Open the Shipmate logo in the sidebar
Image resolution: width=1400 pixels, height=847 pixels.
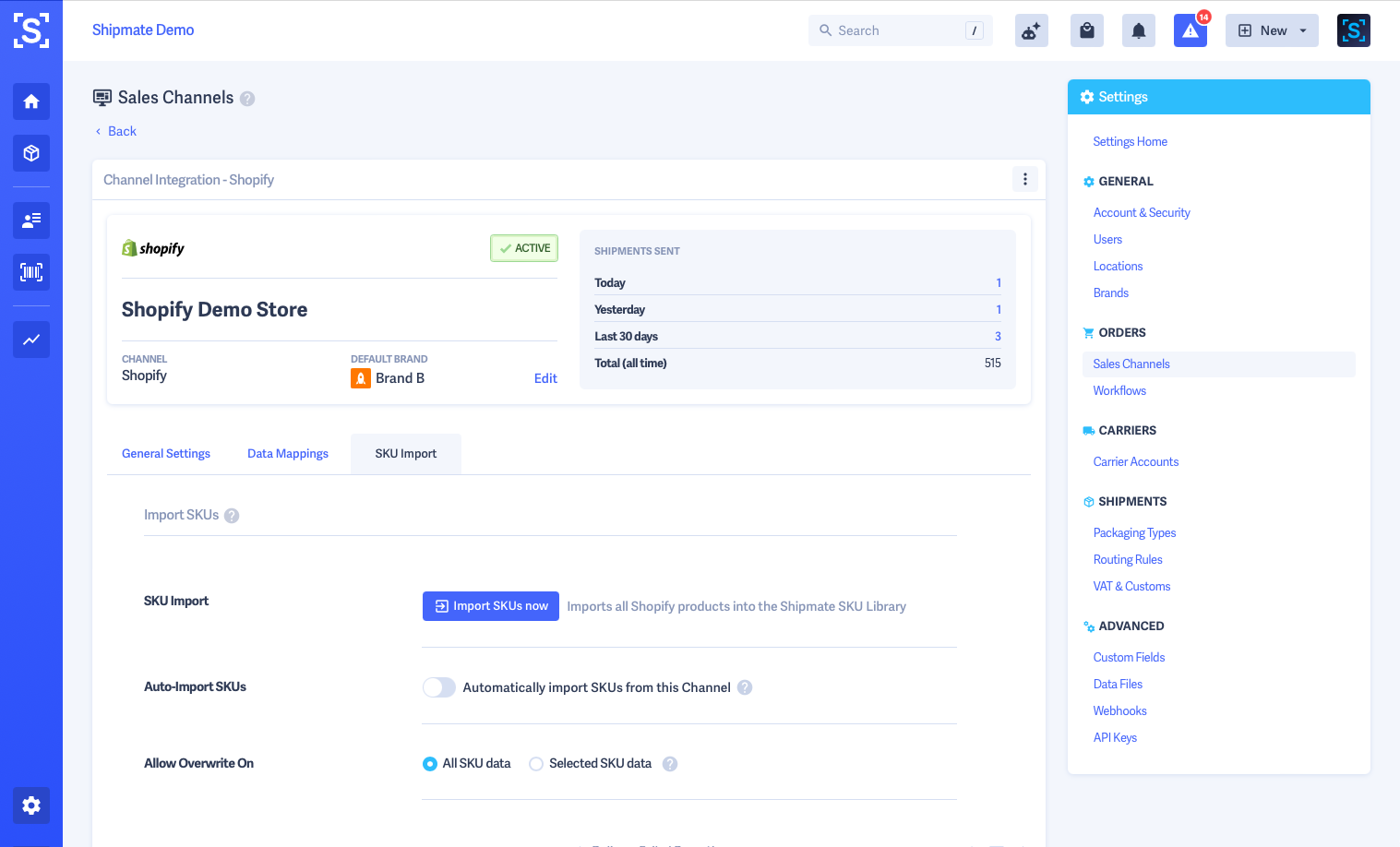click(x=31, y=30)
